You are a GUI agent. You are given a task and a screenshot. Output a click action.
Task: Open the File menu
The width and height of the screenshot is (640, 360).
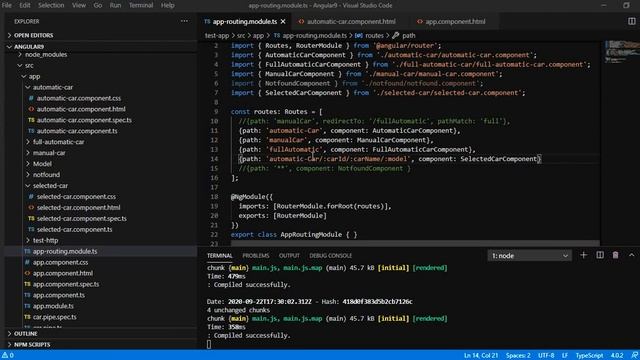[x=7, y=5]
